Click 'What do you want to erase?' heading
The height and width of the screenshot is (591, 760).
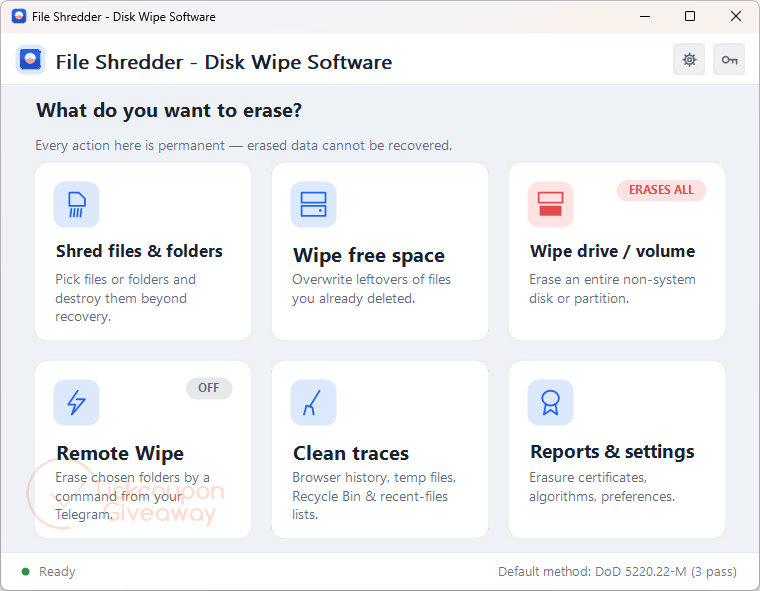(169, 111)
